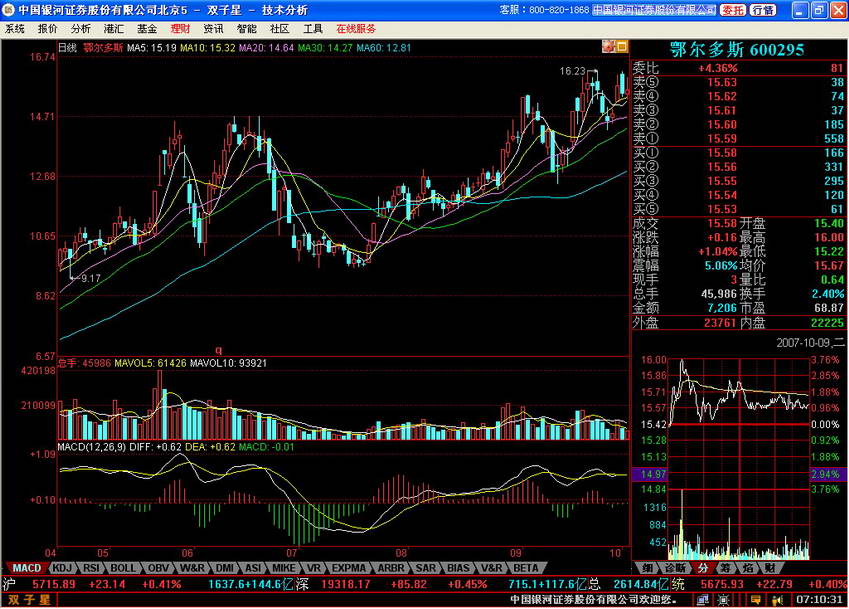Open the 社区 menu

pyautogui.click(x=279, y=29)
